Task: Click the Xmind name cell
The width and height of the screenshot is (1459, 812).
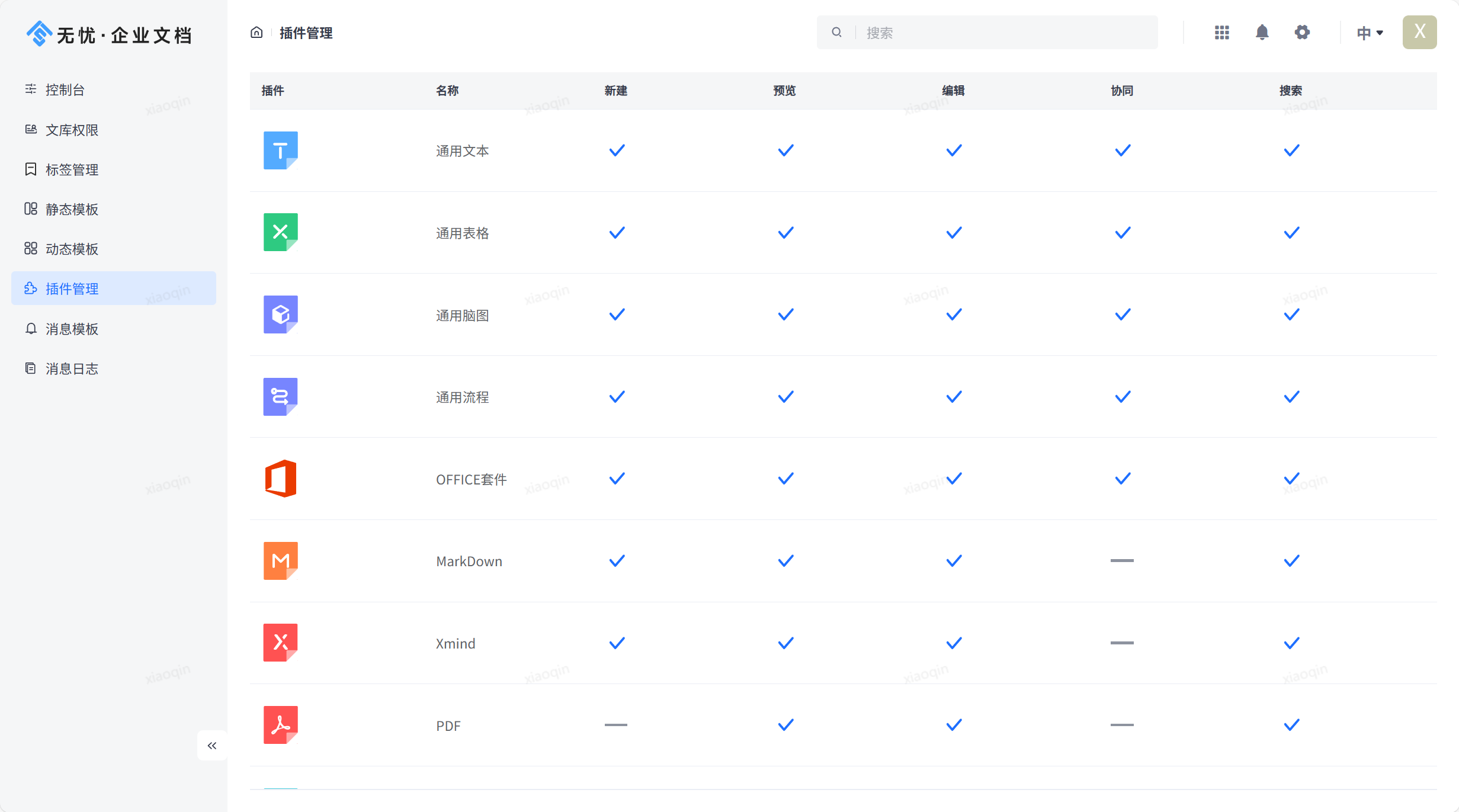Action: [x=456, y=644]
